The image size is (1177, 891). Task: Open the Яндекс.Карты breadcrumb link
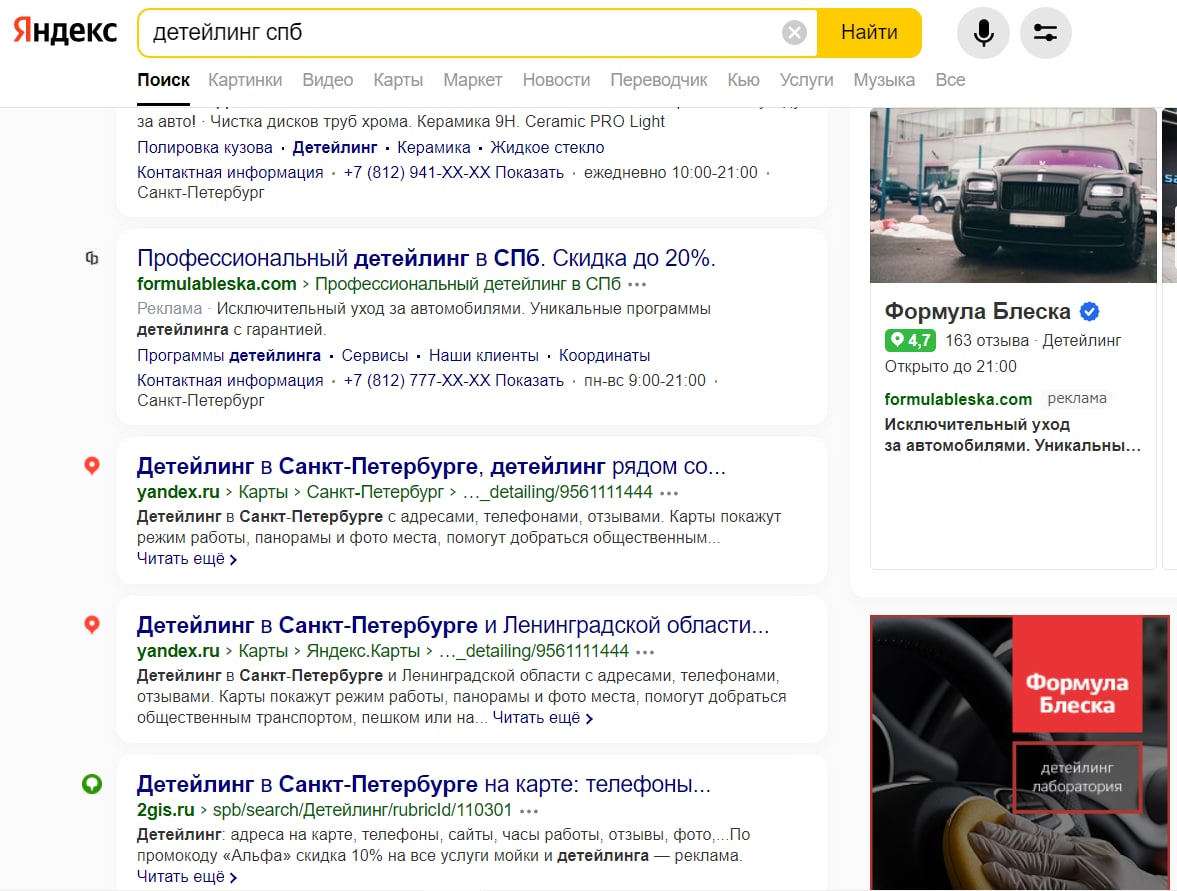[363, 650]
